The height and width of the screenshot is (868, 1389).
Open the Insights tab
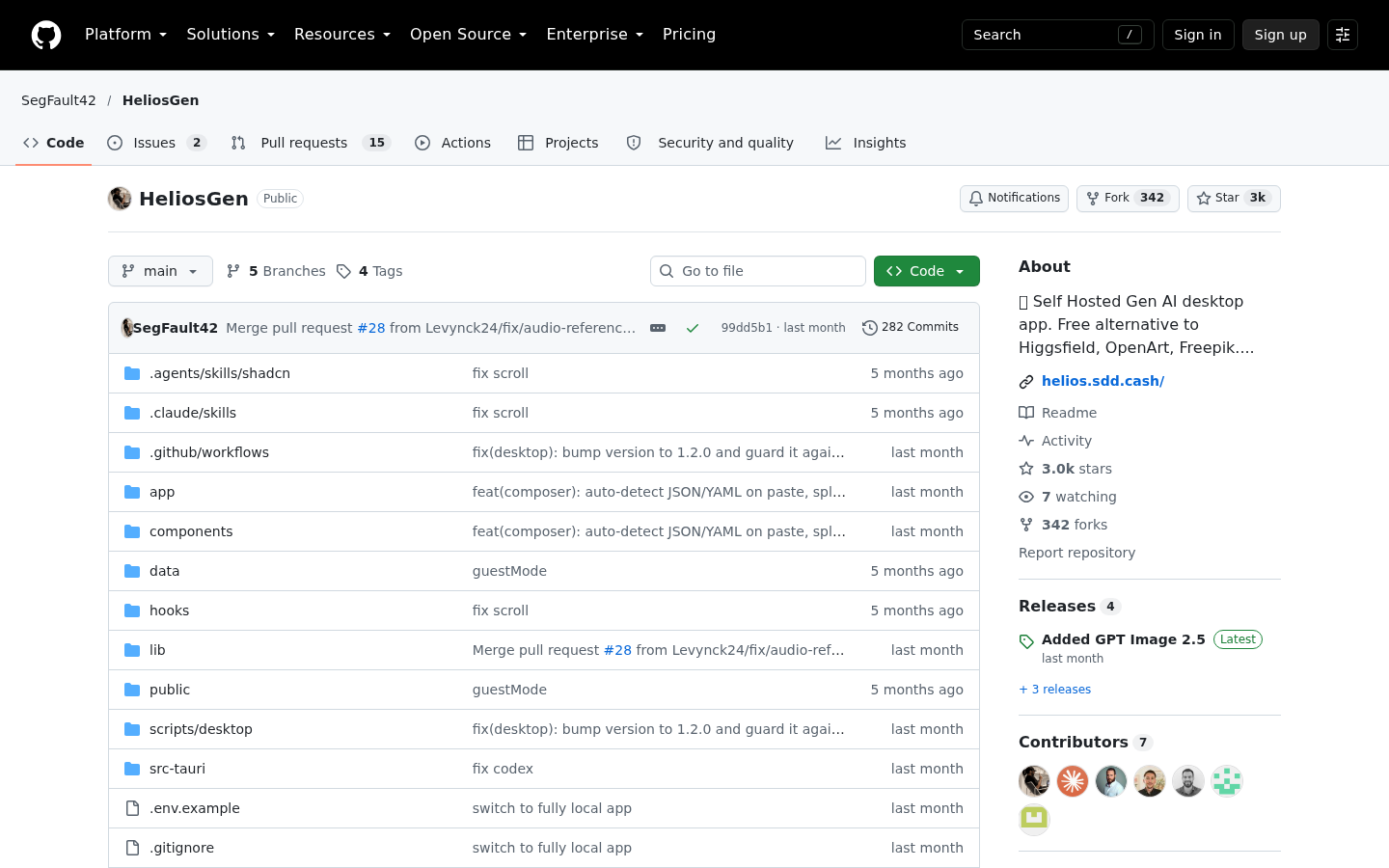pyautogui.click(x=866, y=143)
